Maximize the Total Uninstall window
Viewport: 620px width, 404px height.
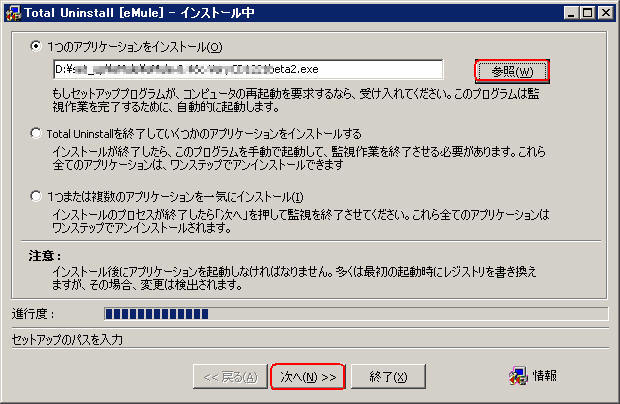pyautogui.click(x=588, y=13)
